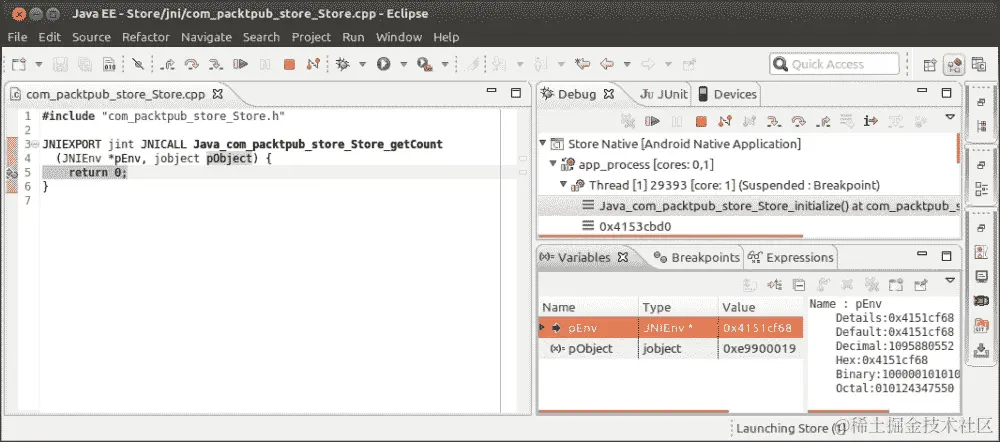1000x442 pixels.
Task: Open the Navigate menu
Action: click(x=206, y=37)
